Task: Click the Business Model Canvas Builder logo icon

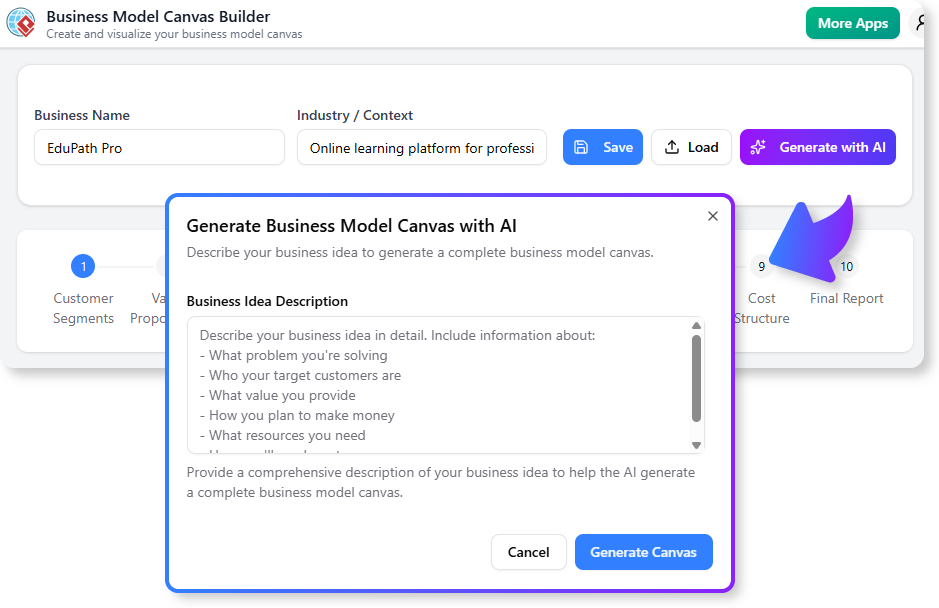Action: (22, 22)
